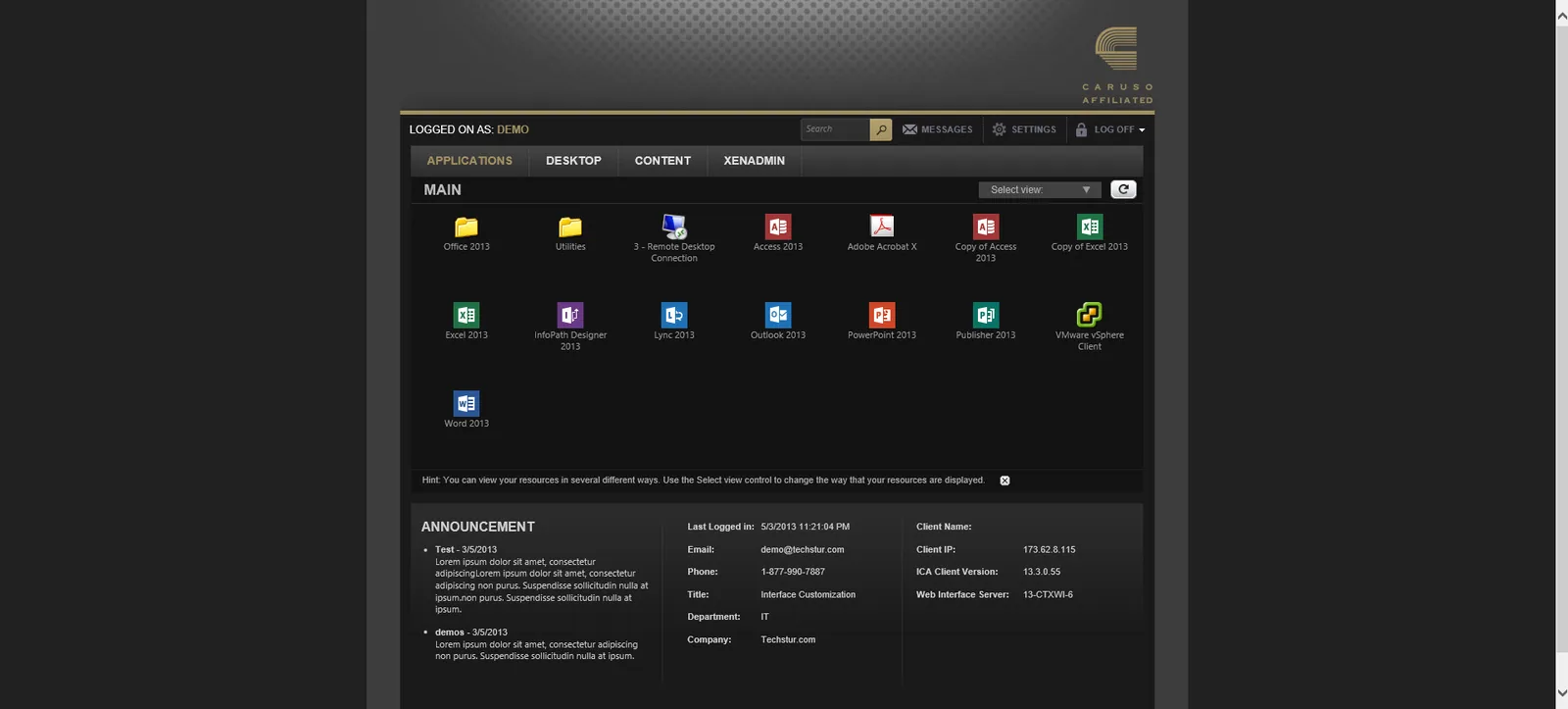Switch to the Desktop tab
This screenshot has width=1568, height=709.
573,161
